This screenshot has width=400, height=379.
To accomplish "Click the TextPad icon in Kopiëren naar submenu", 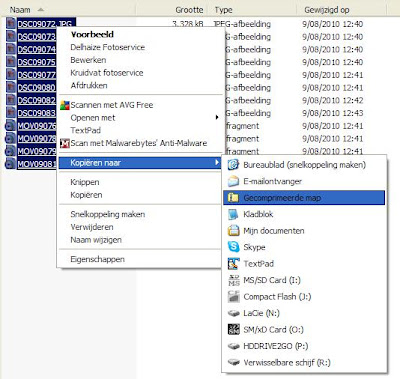I will 233,264.
